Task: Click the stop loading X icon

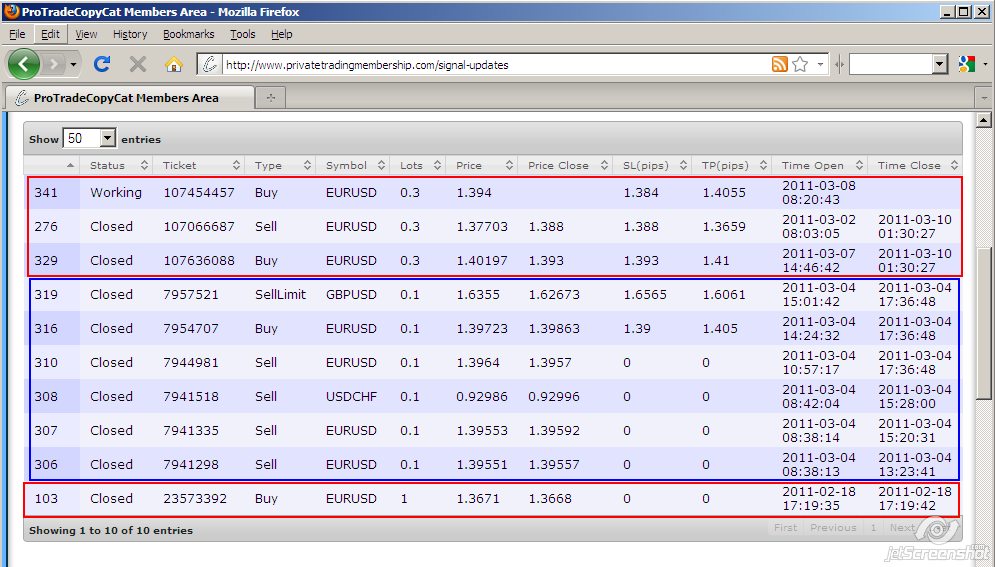Action: (x=138, y=64)
